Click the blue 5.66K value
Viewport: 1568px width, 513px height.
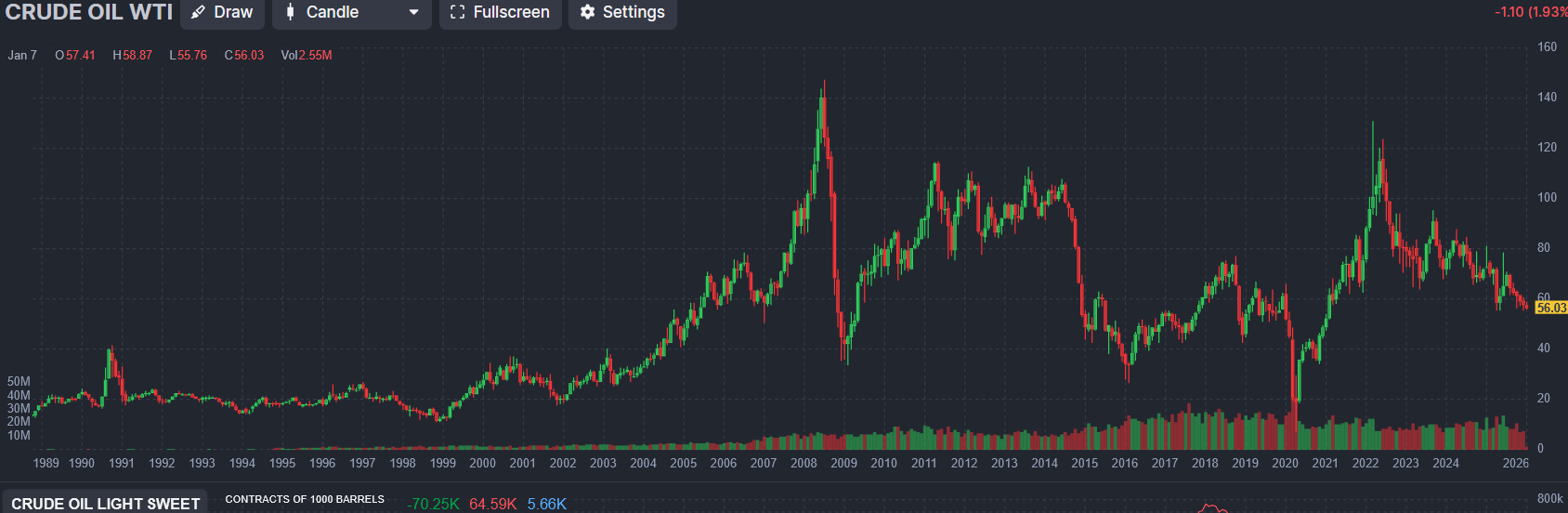(546, 504)
